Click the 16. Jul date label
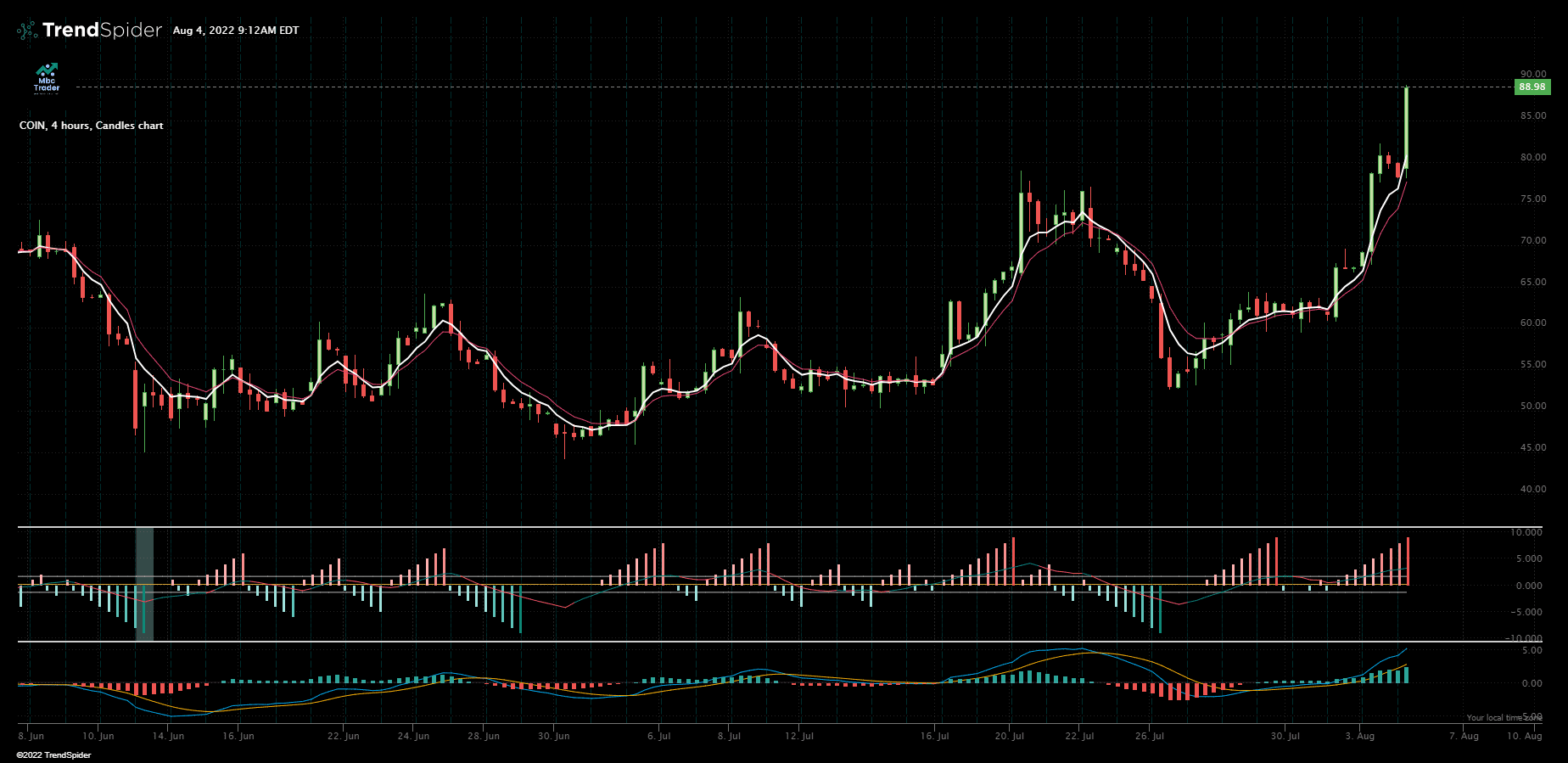Viewport: 1568px width, 763px height. (x=935, y=736)
